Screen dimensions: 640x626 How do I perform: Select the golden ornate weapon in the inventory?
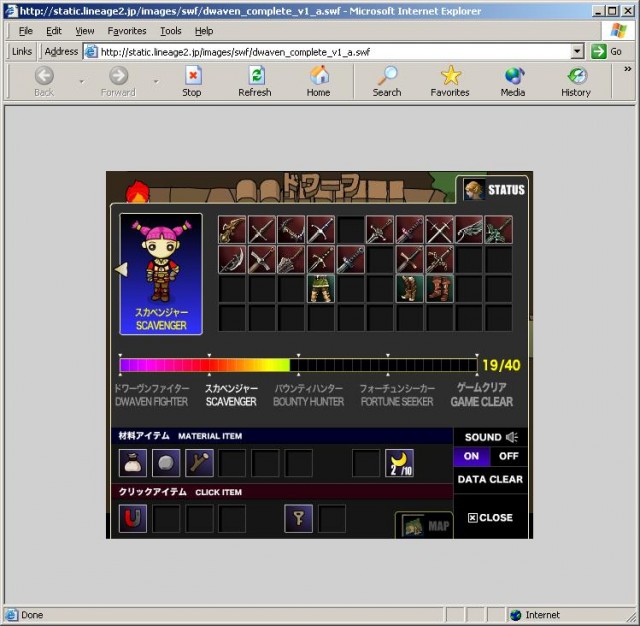click(232, 230)
